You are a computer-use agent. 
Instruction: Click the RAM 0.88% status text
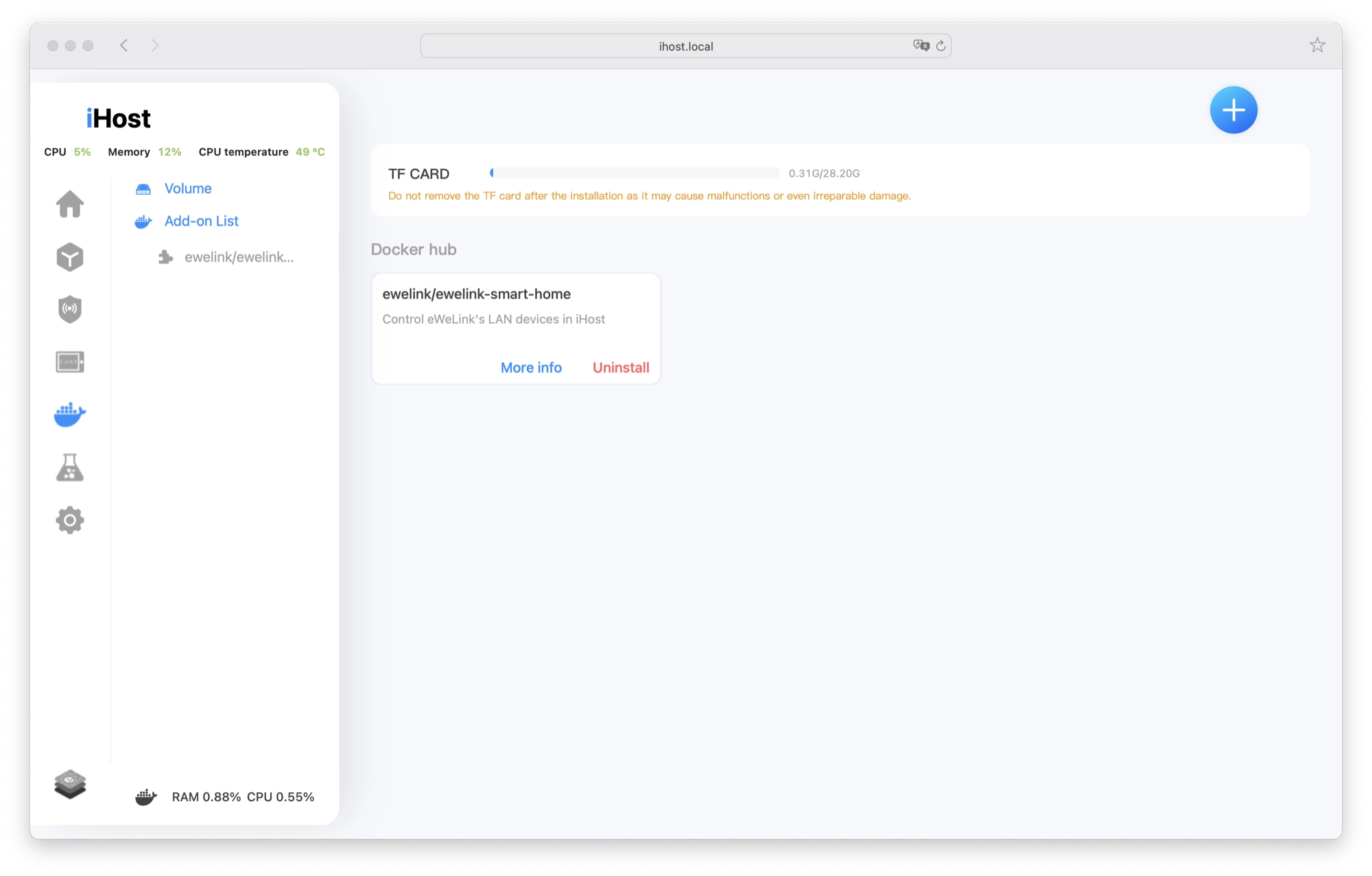click(206, 797)
